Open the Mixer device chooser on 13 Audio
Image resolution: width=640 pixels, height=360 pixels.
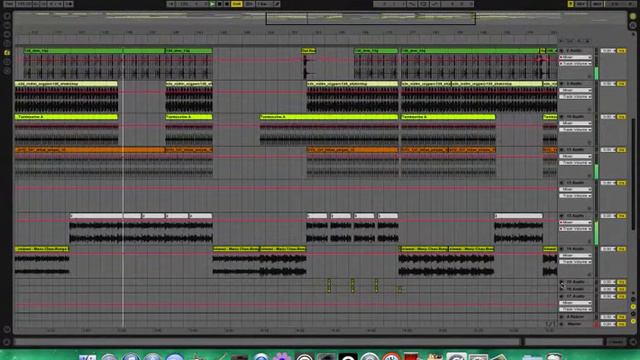tap(575, 222)
